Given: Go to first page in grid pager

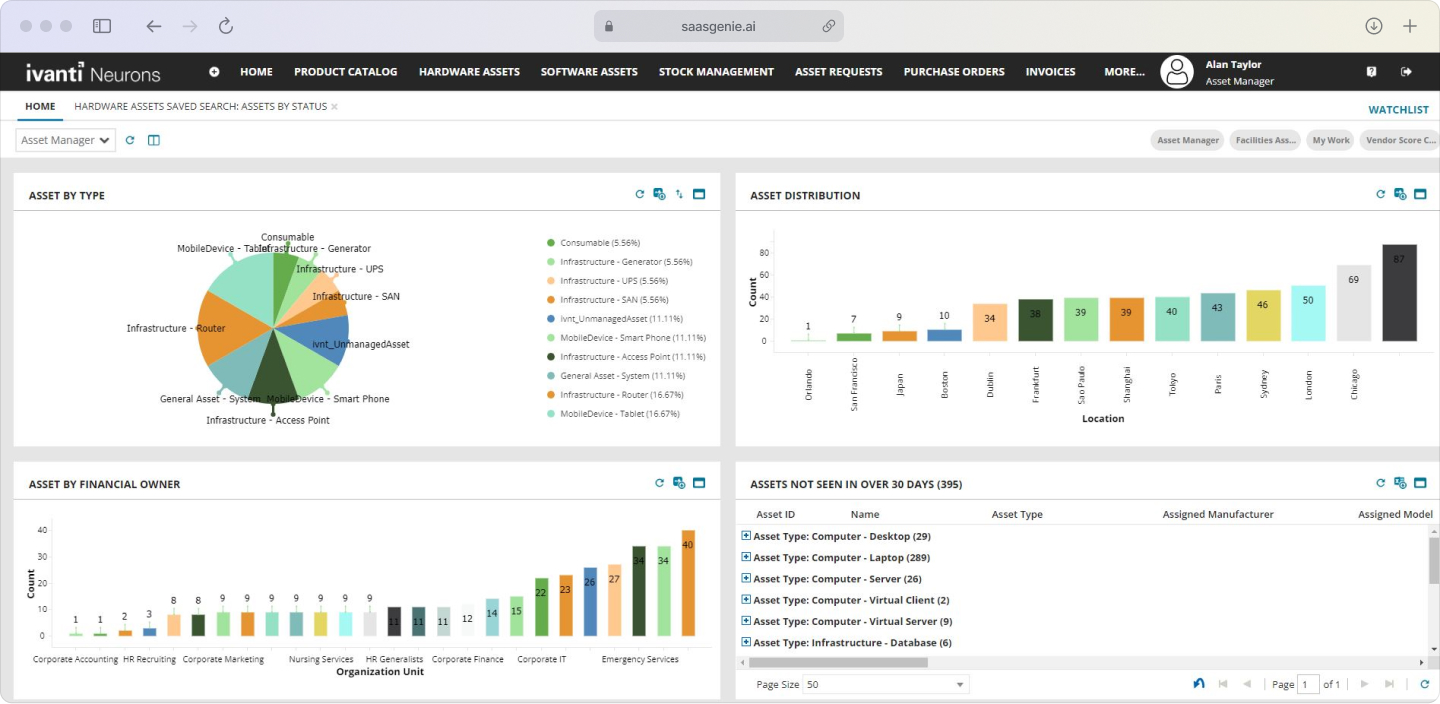Looking at the screenshot, I should [x=1223, y=684].
